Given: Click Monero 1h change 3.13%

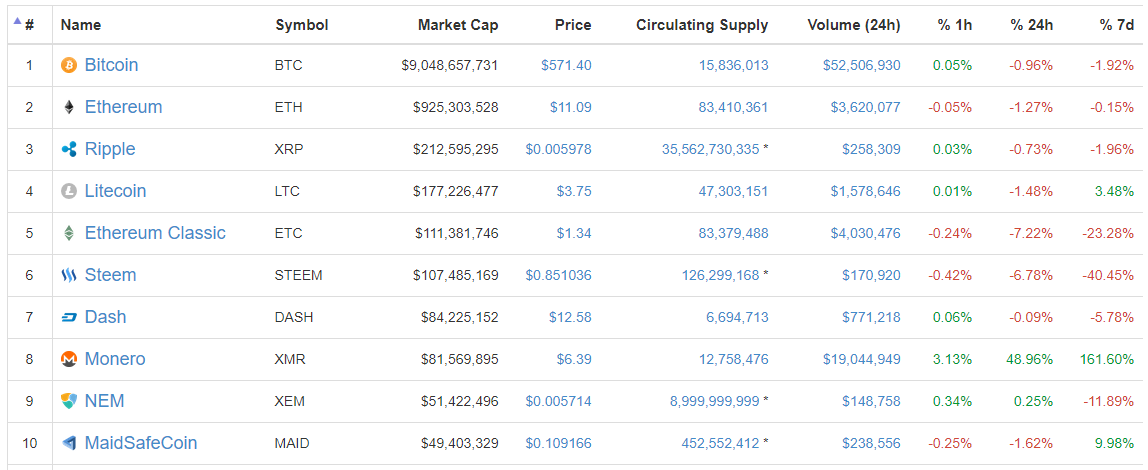Looking at the screenshot, I should [955, 359].
